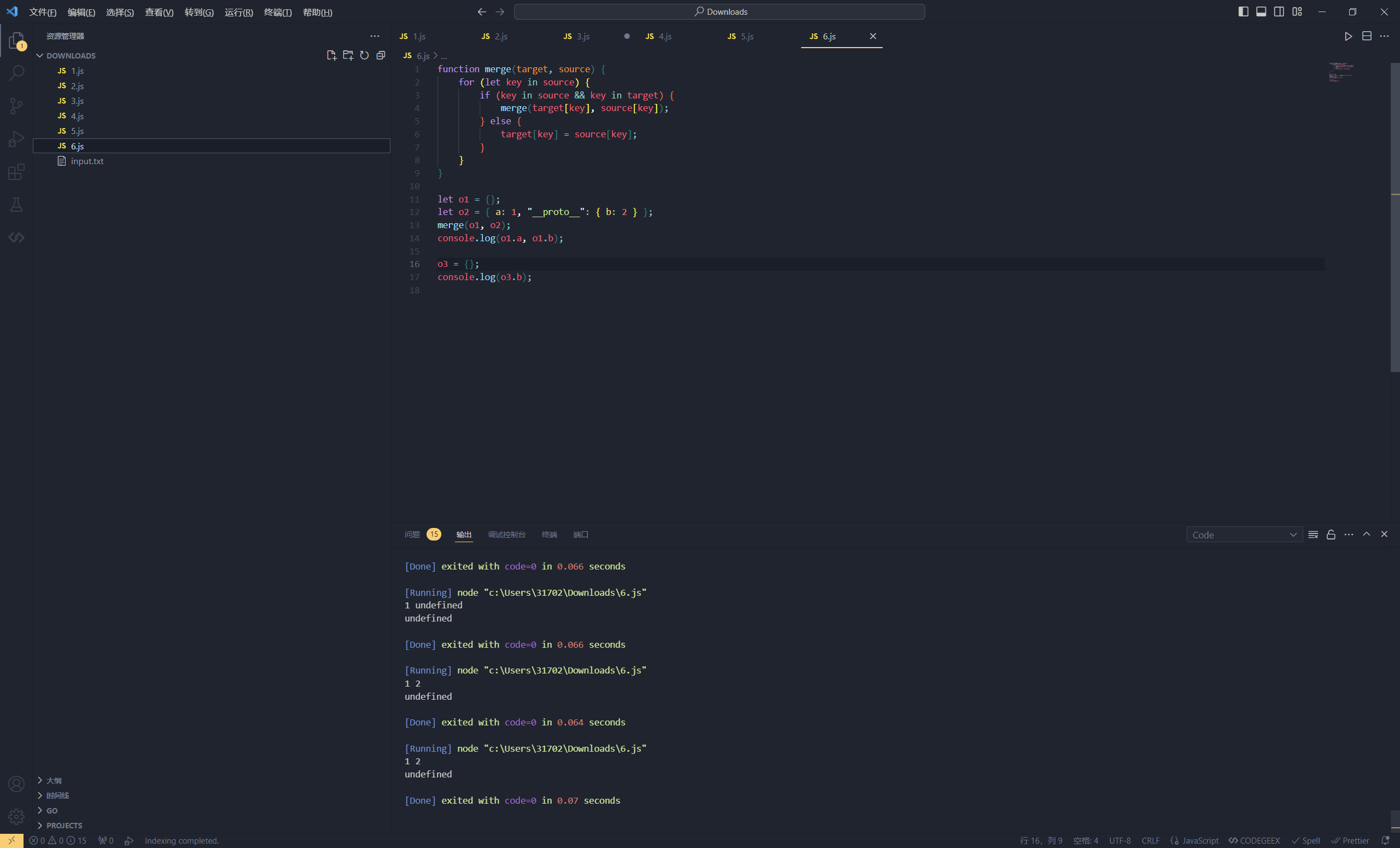This screenshot has height=848, width=1400.
Task: Open the Accounts icon
Action: click(x=16, y=784)
